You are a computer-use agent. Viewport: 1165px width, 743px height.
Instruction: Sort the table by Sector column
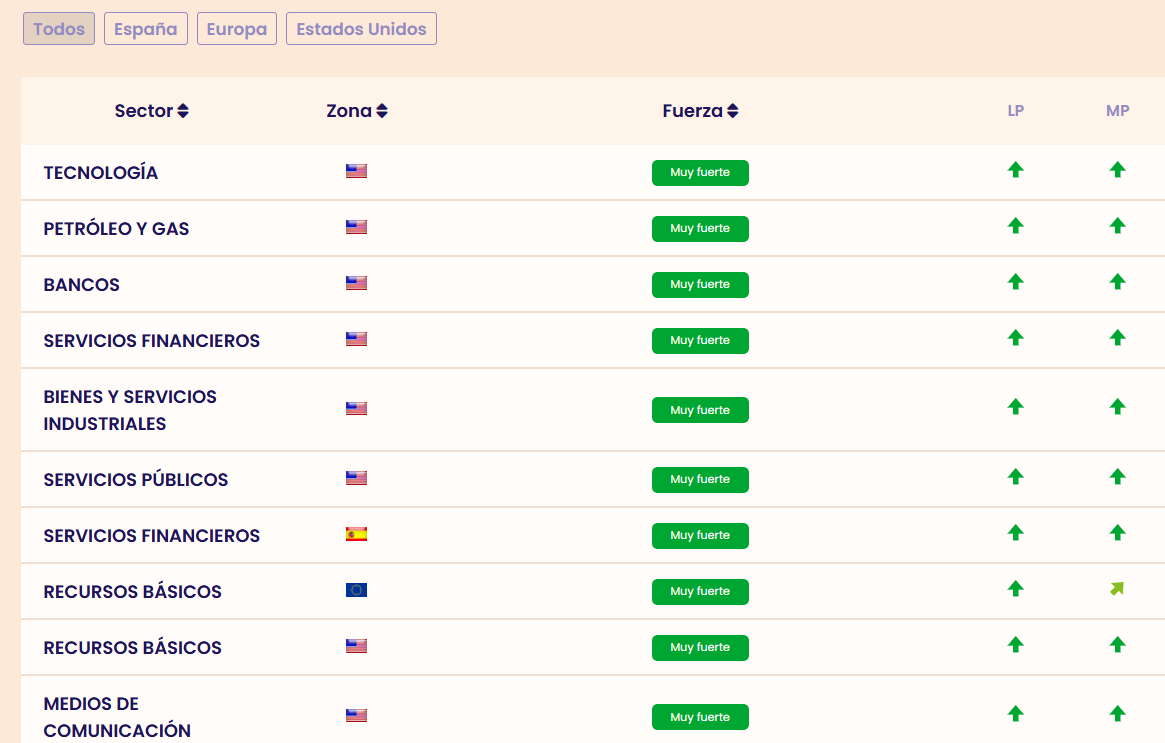pyautogui.click(x=152, y=111)
